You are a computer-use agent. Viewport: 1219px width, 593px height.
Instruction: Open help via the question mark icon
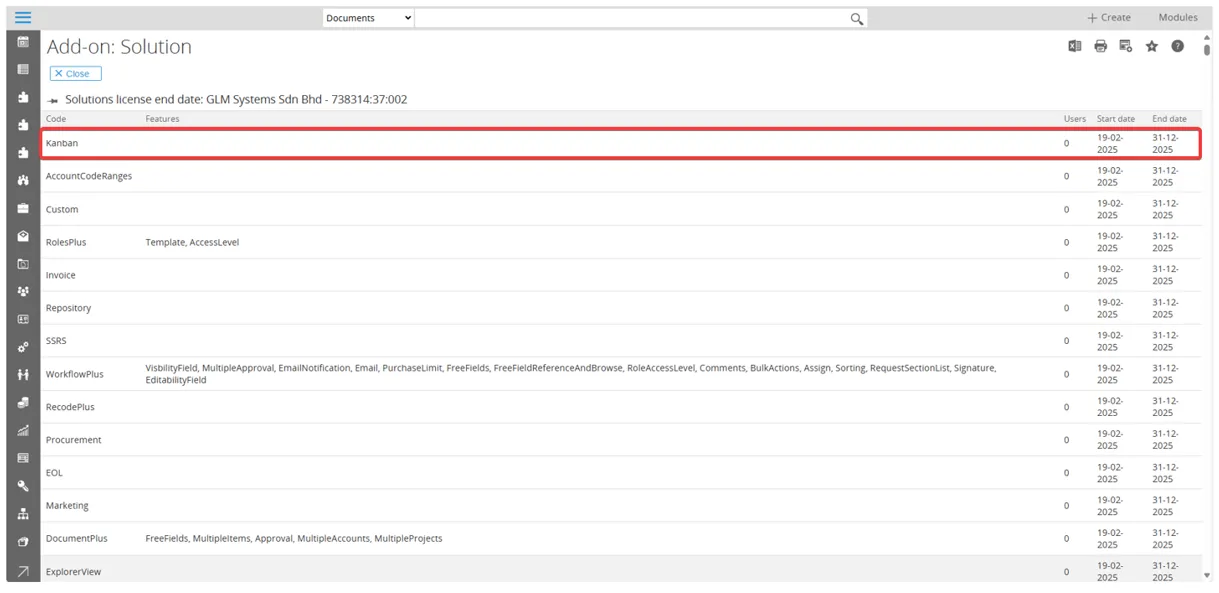point(1177,46)
